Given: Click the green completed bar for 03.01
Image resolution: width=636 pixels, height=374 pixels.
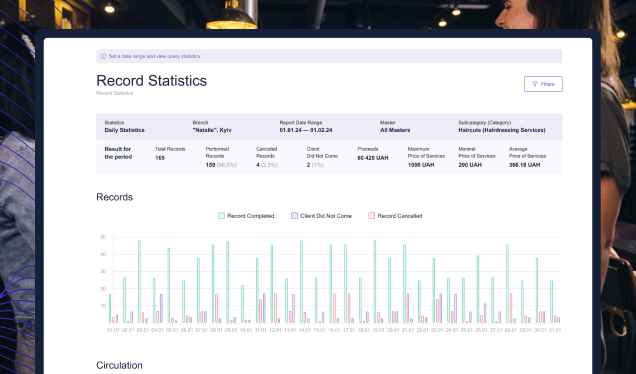Looking at the screenshot, I should click(140, 282).
